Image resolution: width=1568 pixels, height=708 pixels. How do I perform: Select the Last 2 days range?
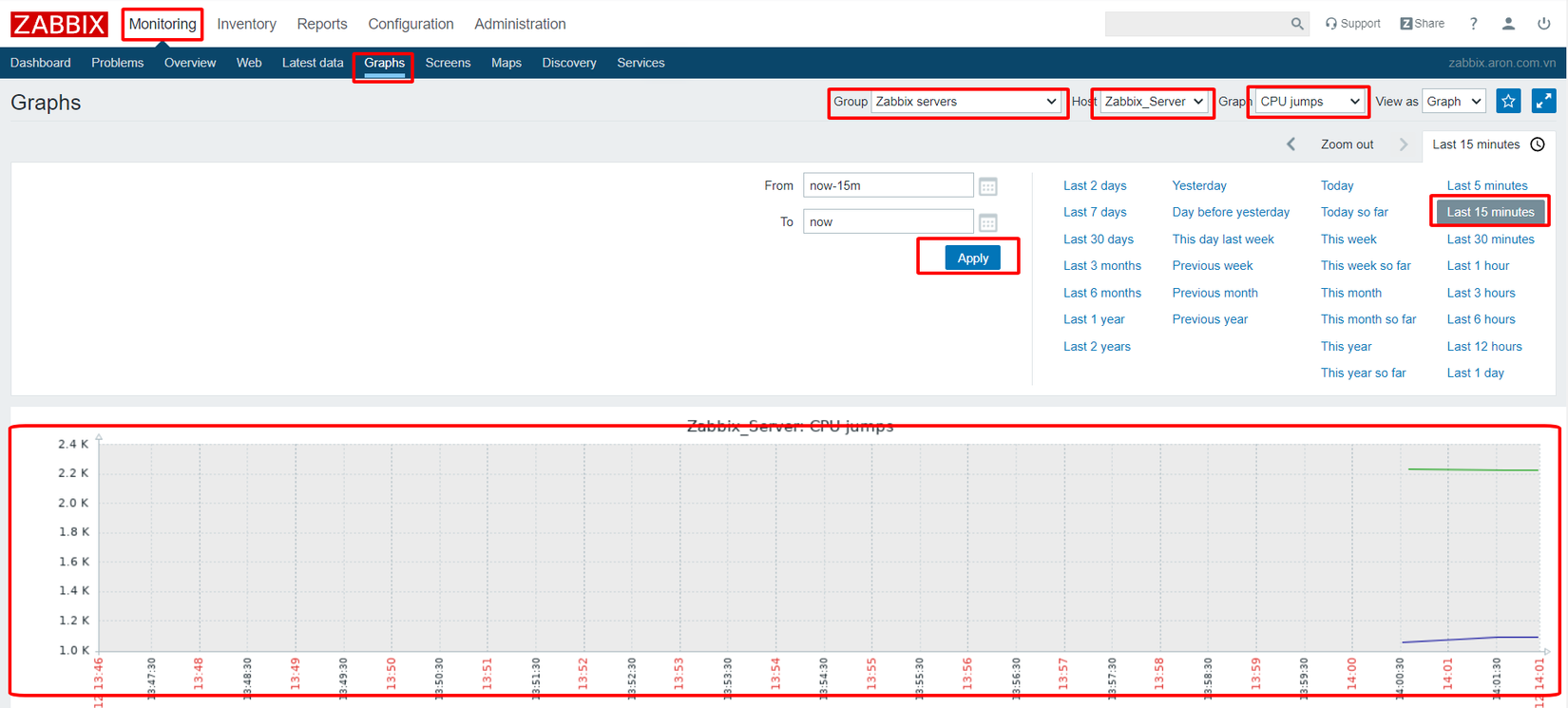coord(1095,185)
